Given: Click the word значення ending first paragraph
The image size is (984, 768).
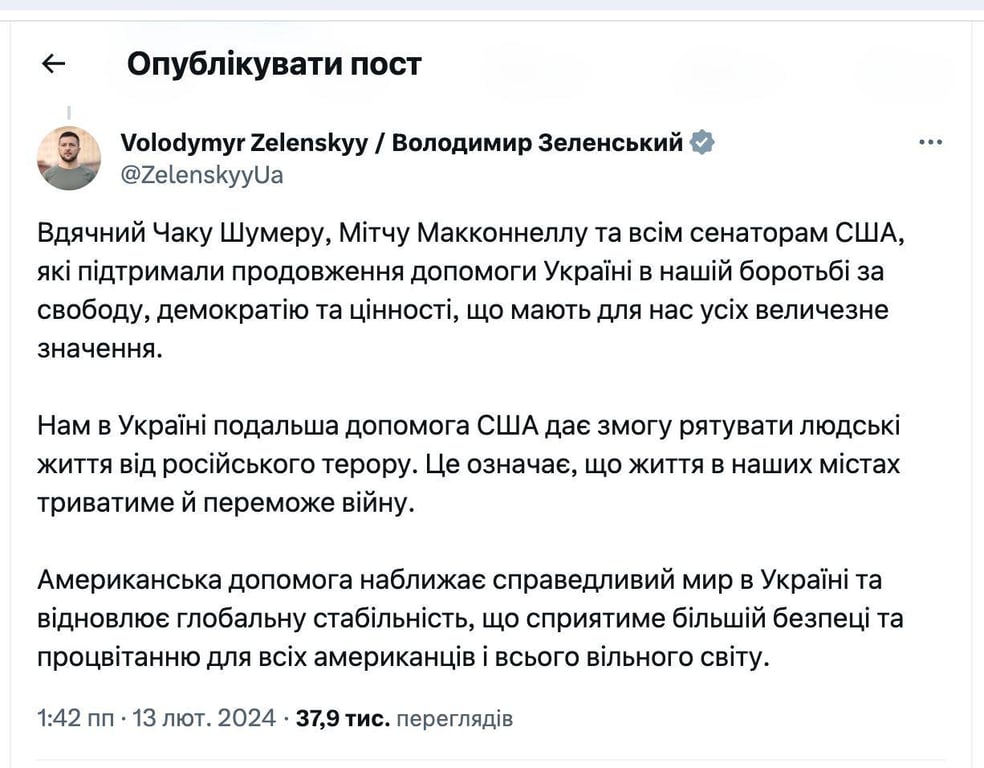Looking at the screenshot, I should click(96, 350).
